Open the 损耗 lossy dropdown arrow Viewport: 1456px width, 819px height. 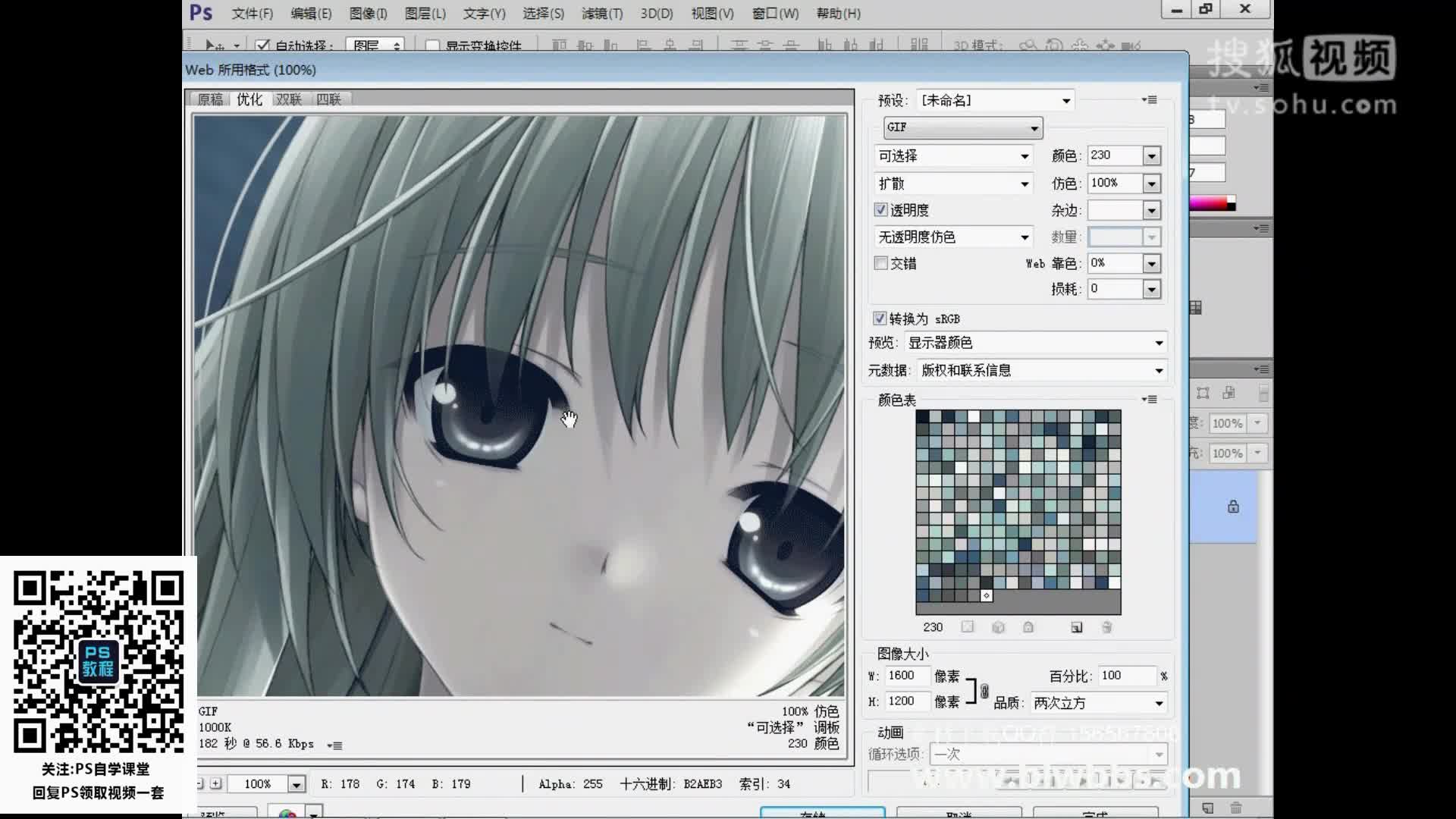1152,290
